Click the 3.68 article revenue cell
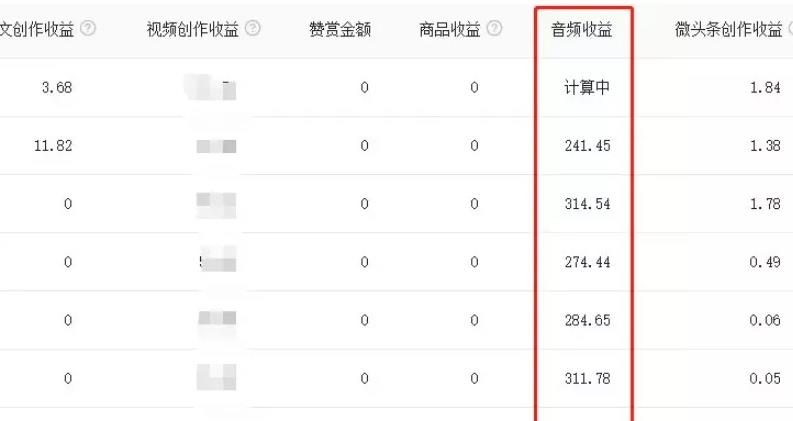This screenshot has height=421, width=793. [57, 88]
